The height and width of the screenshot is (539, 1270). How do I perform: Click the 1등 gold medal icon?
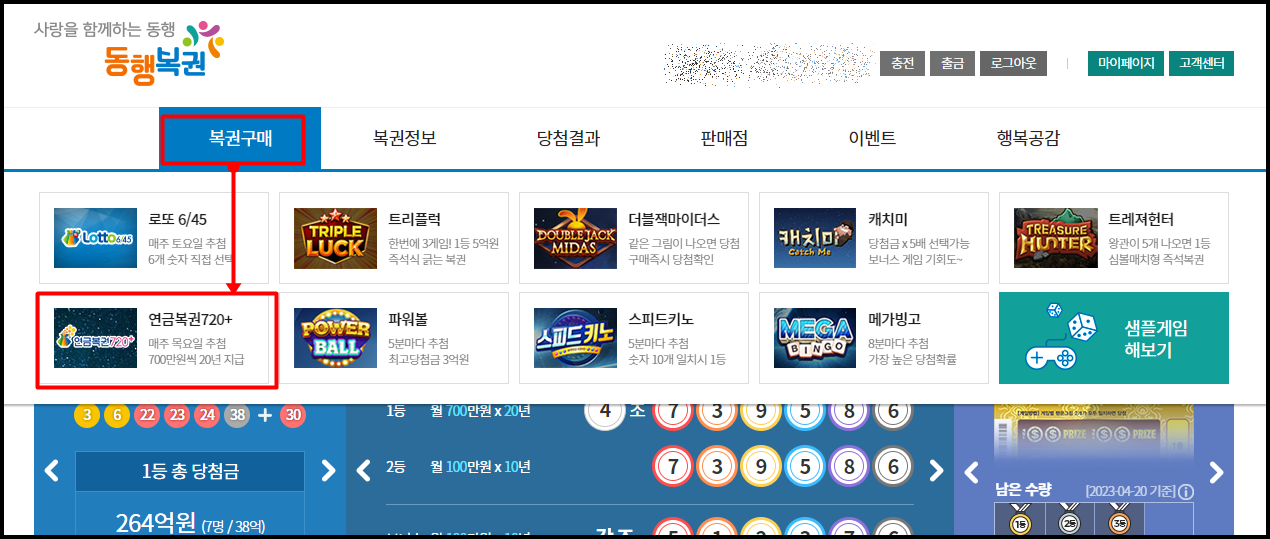1018,520
